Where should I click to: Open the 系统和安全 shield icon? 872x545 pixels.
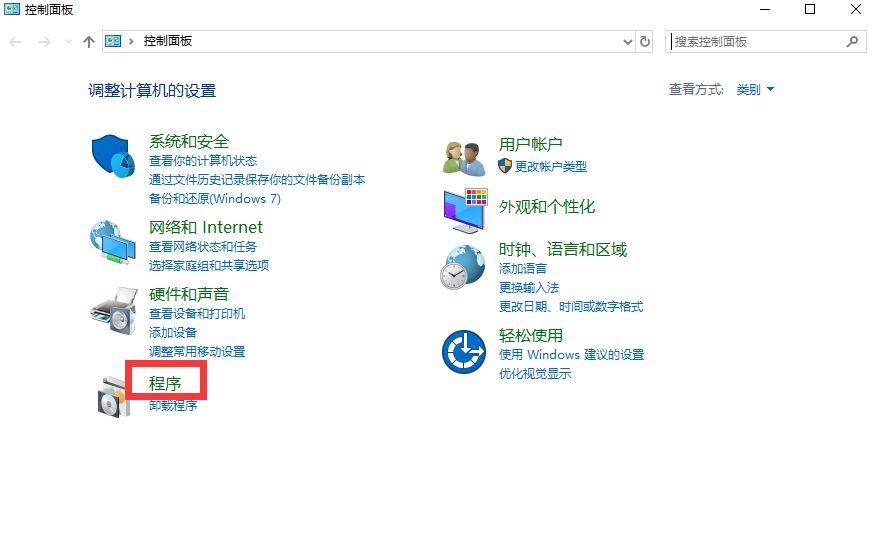click(113, 156)
